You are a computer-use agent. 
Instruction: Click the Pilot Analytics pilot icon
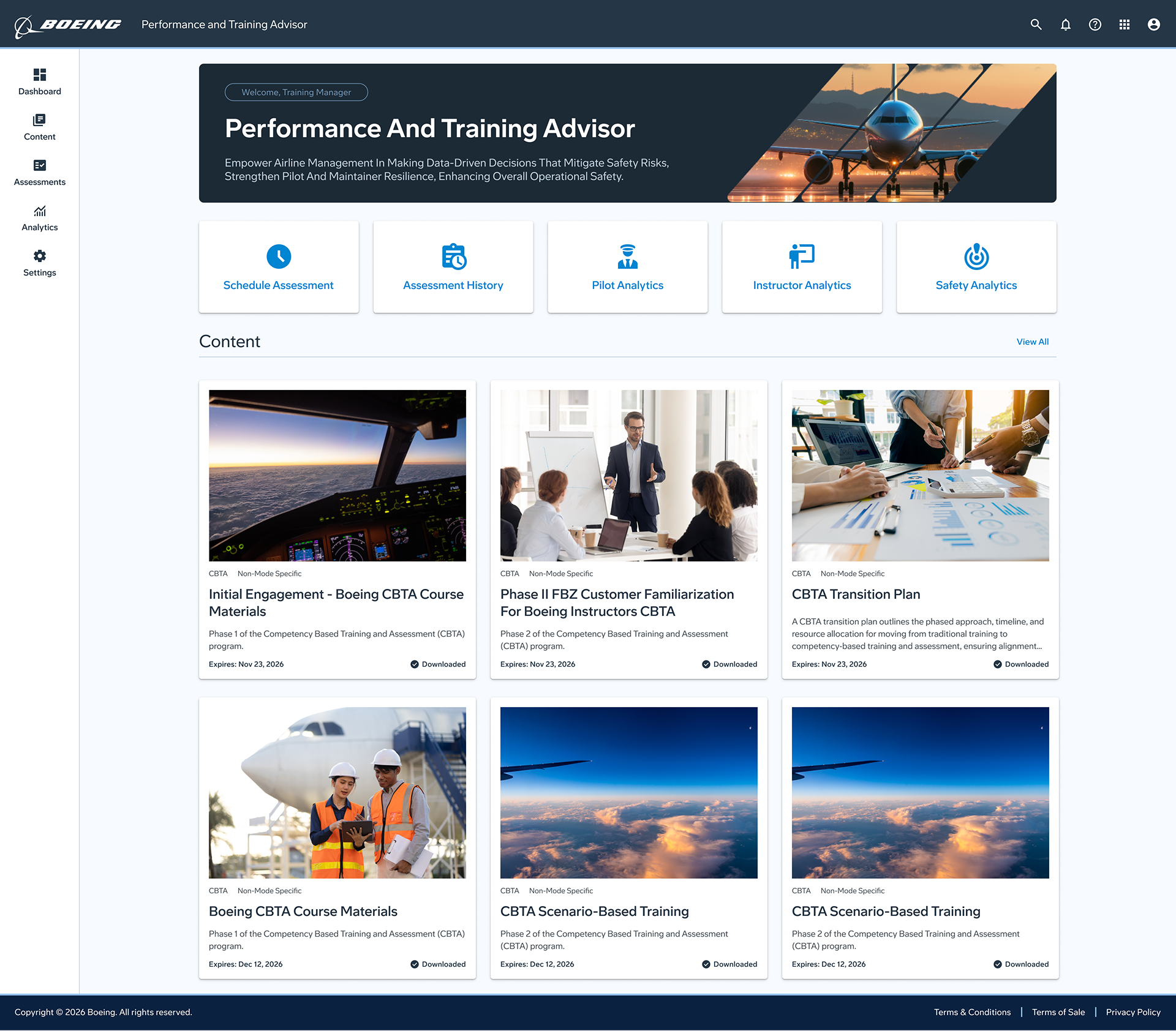coord(627,257)
